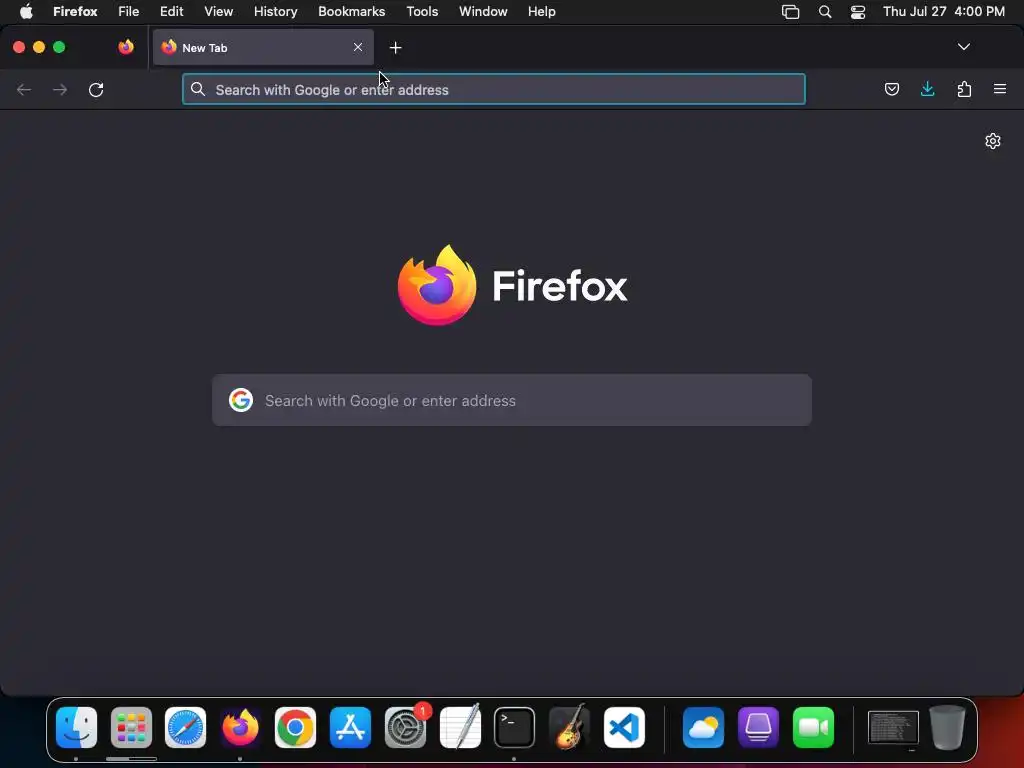Launch GarageBand from the Dock
Image resolution: width=1024 pixels, height=768 pixels.
[x=569, y=728]
